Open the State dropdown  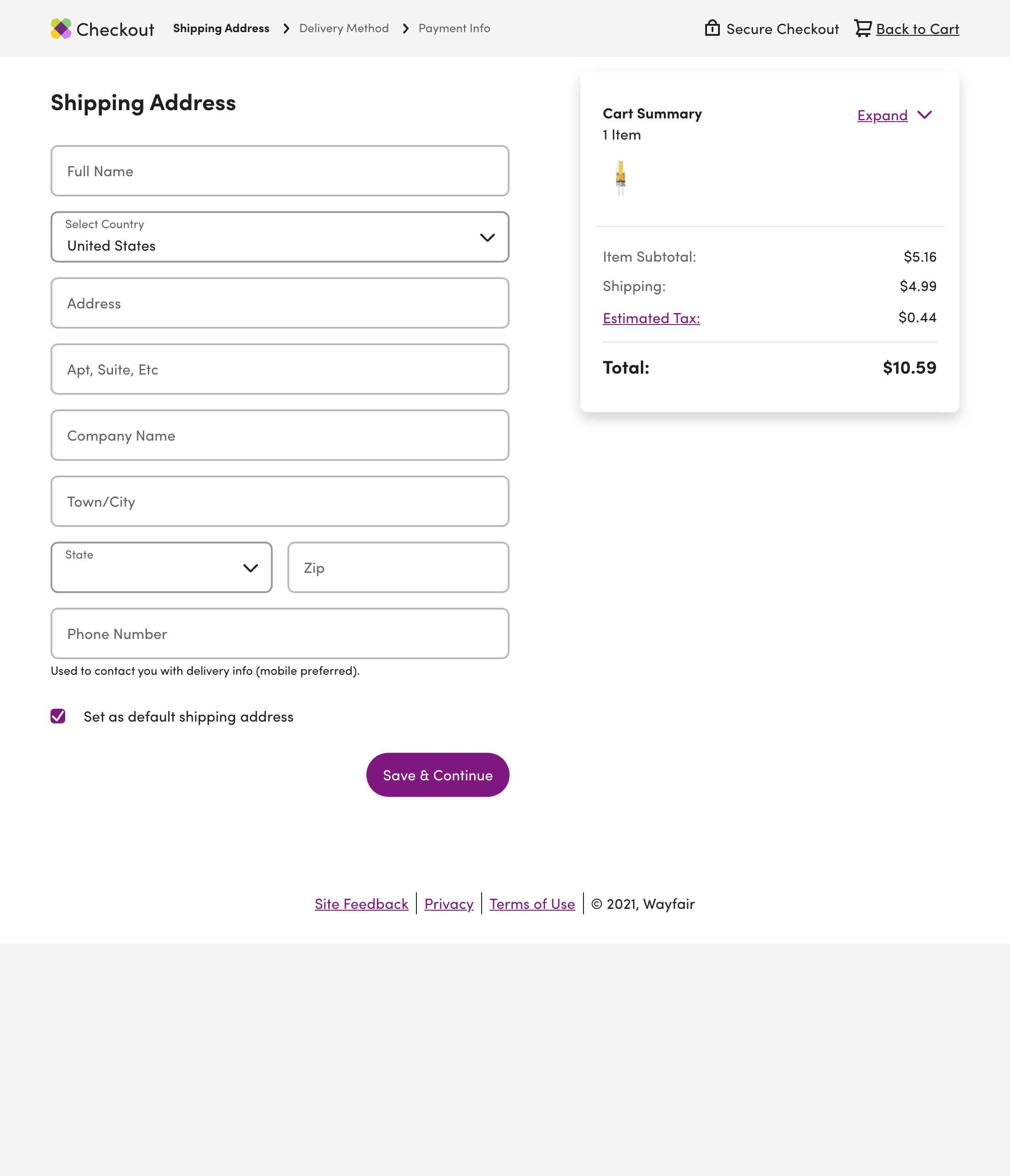point(161,567)
